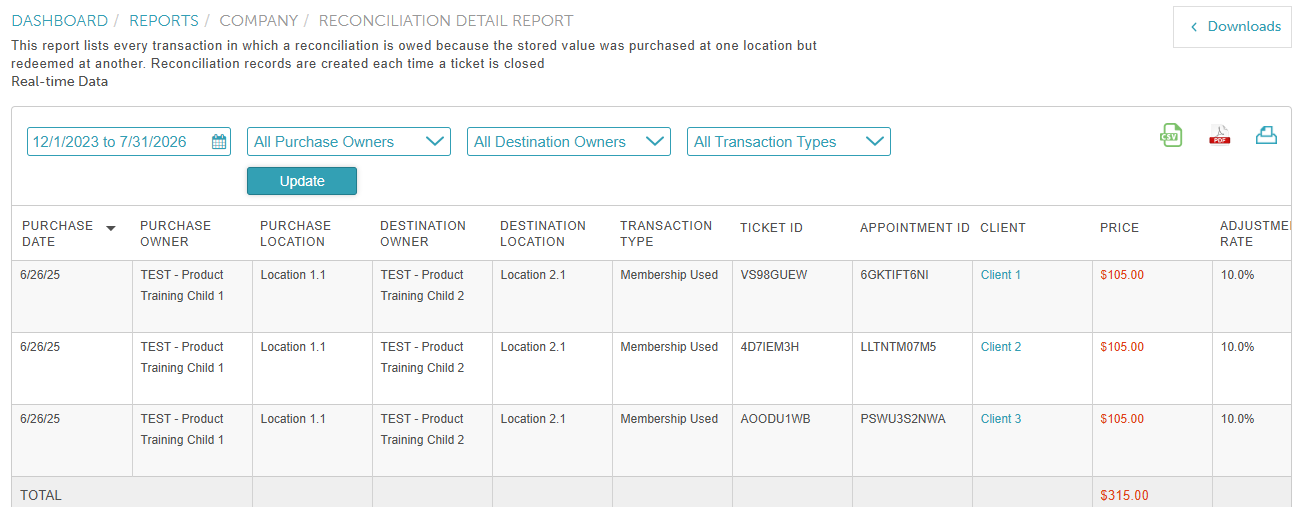Click the date range input field
This screenshot has height=507, width=1301.
point(129,142)
